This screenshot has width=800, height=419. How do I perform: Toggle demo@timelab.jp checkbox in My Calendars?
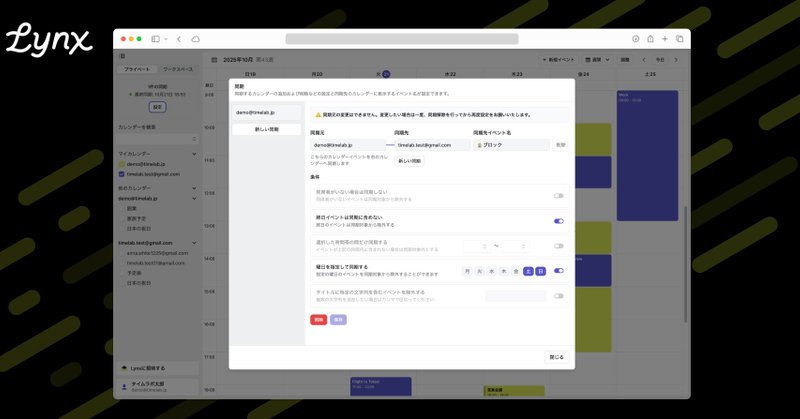(121, 164)
